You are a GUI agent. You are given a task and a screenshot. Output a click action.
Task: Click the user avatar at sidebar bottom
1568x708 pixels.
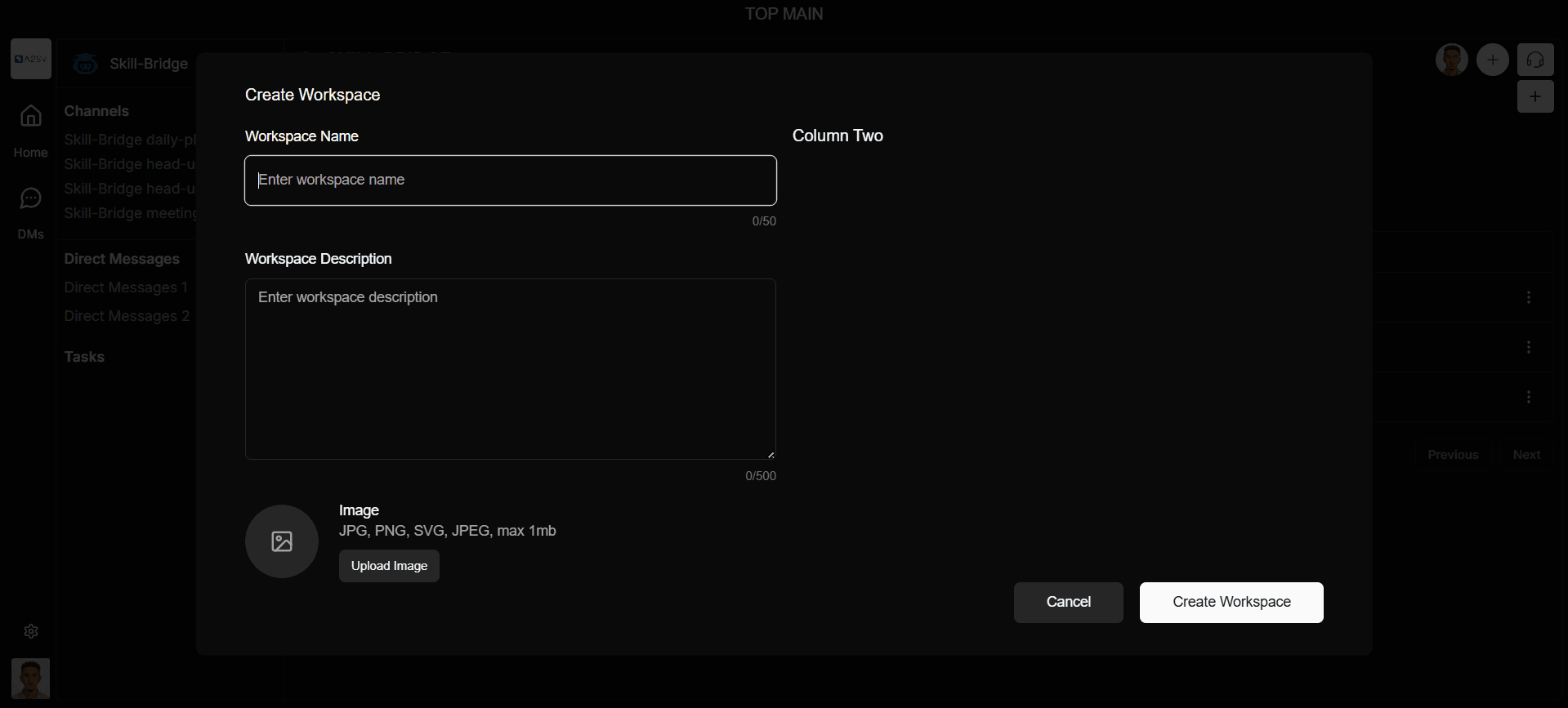tap(31, 679)
